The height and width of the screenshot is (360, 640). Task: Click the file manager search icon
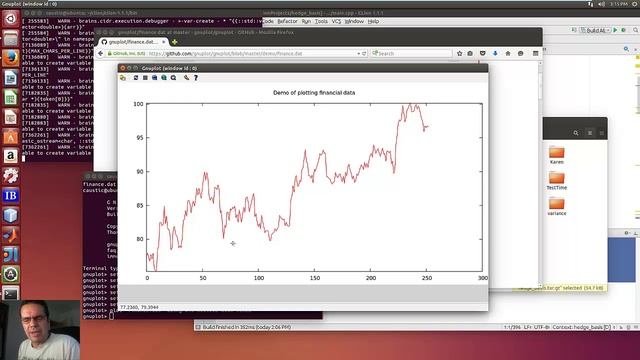tap(576, 133)
